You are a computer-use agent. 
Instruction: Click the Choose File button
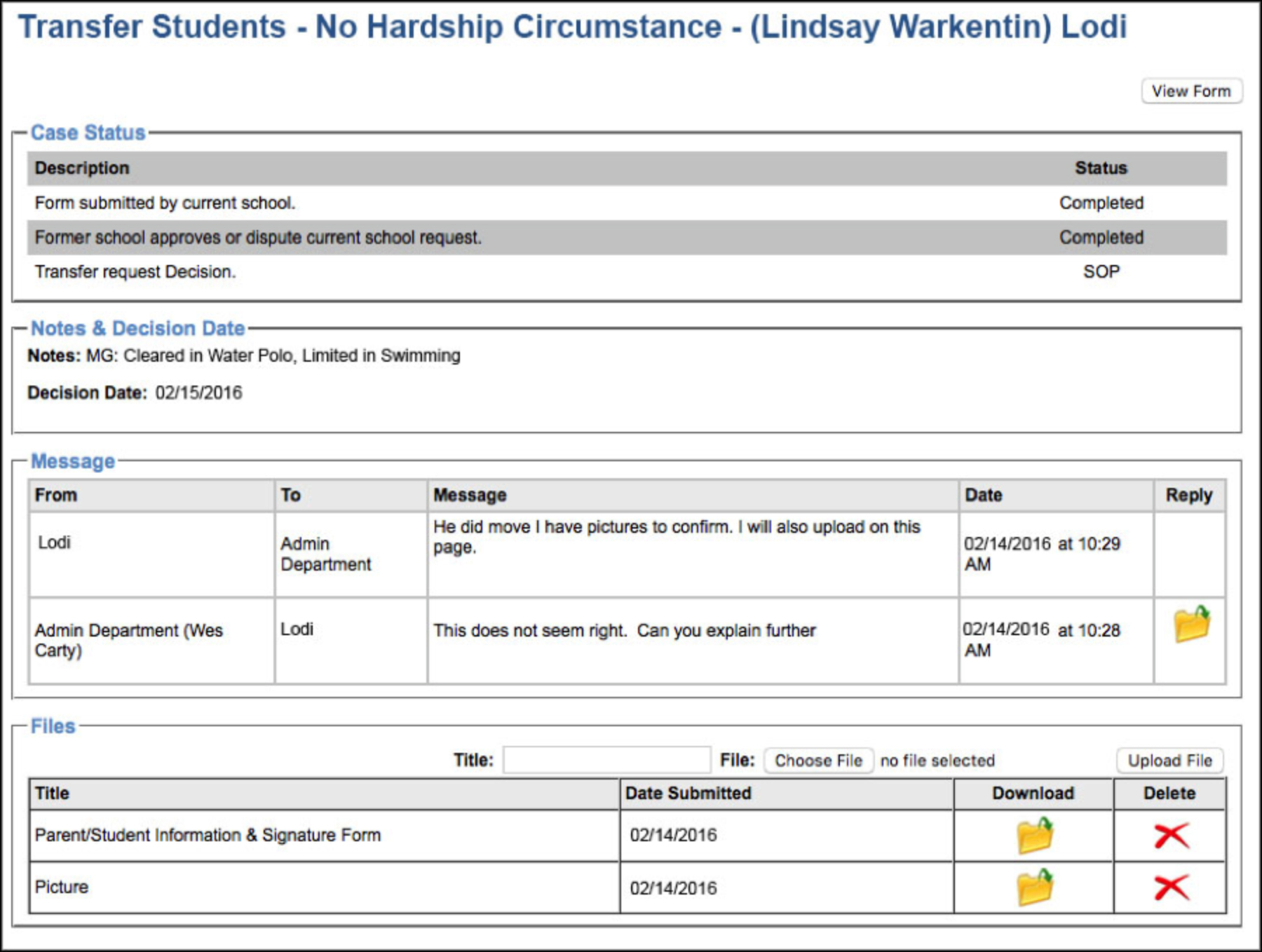818,761
